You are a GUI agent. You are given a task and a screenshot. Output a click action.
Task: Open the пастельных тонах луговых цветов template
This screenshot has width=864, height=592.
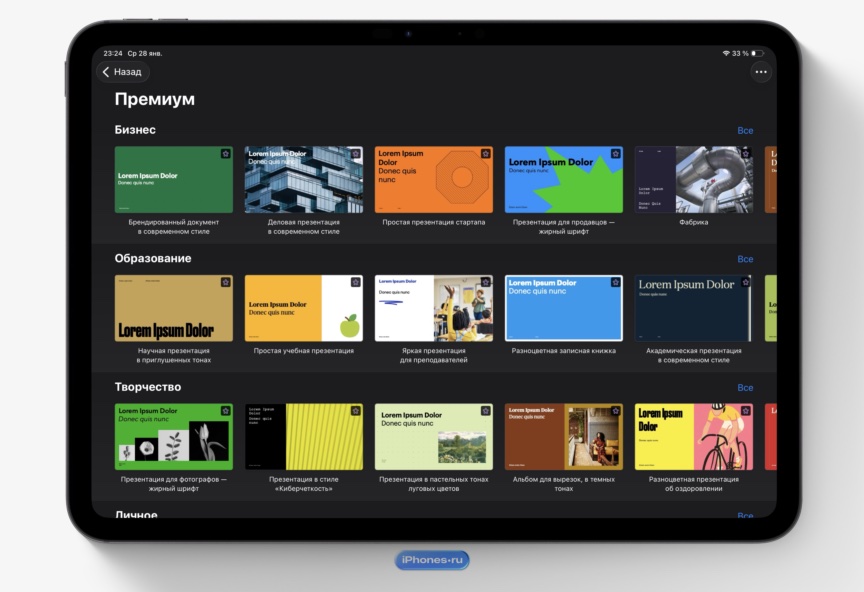(434, 437)
